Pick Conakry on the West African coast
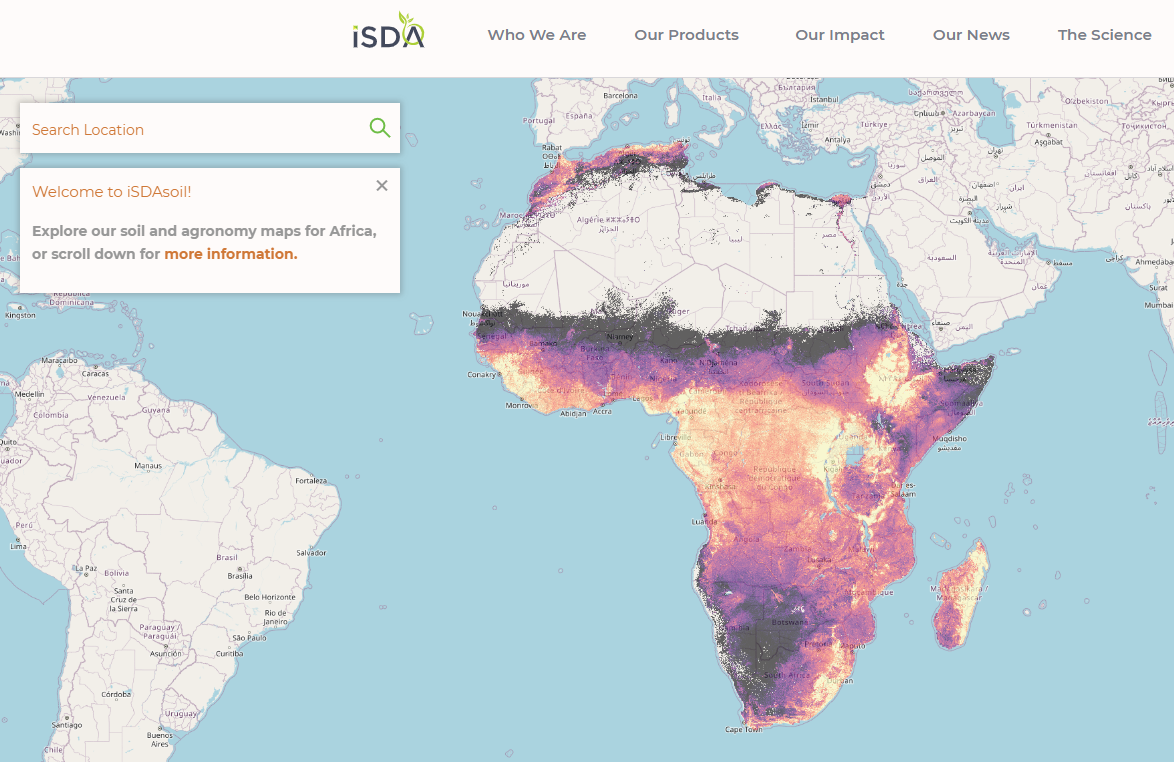Image resolution: width=1174 pixels, height=762 pixels. click(483, 375)
